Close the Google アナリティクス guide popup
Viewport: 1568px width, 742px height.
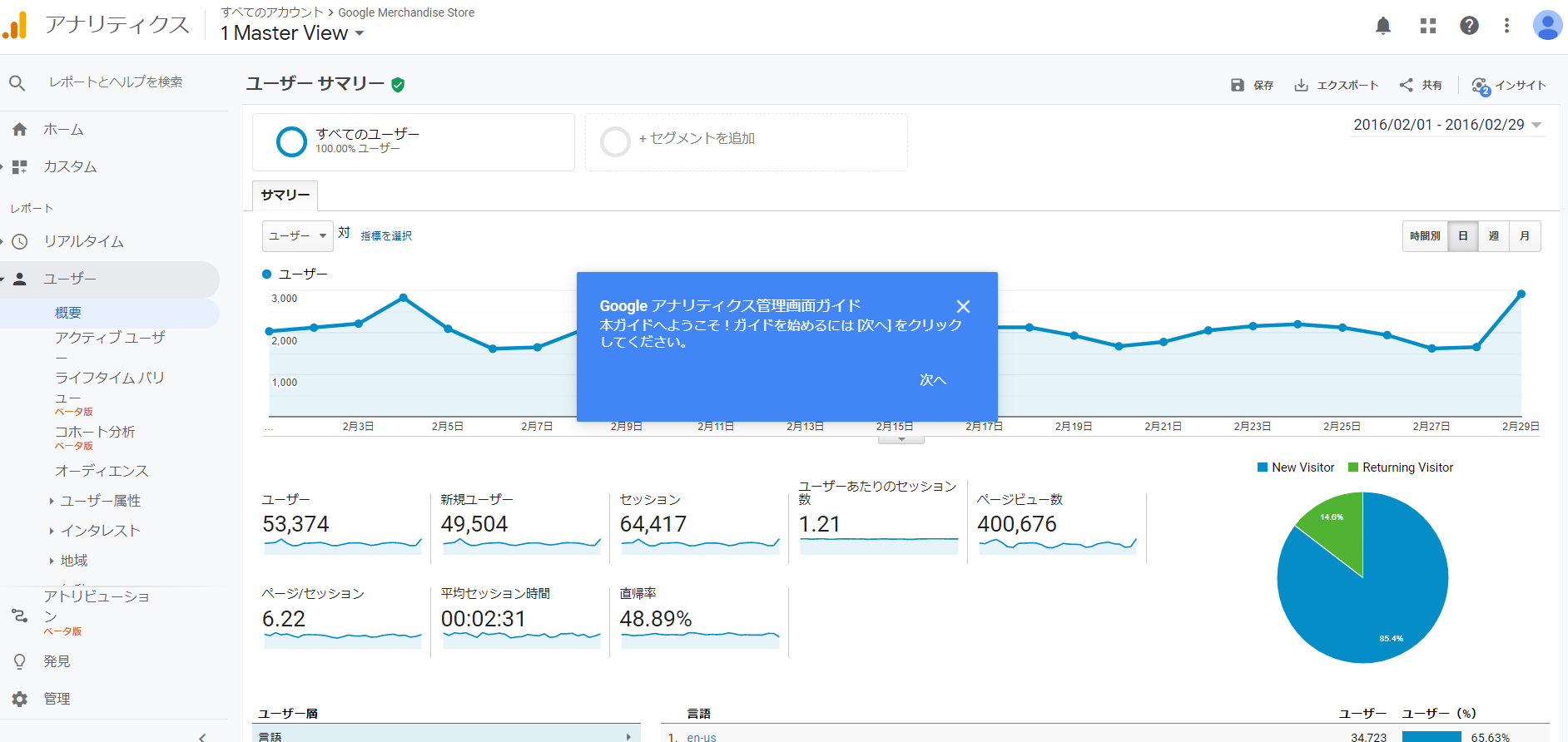pyautogui.click(x=963, y=306)
